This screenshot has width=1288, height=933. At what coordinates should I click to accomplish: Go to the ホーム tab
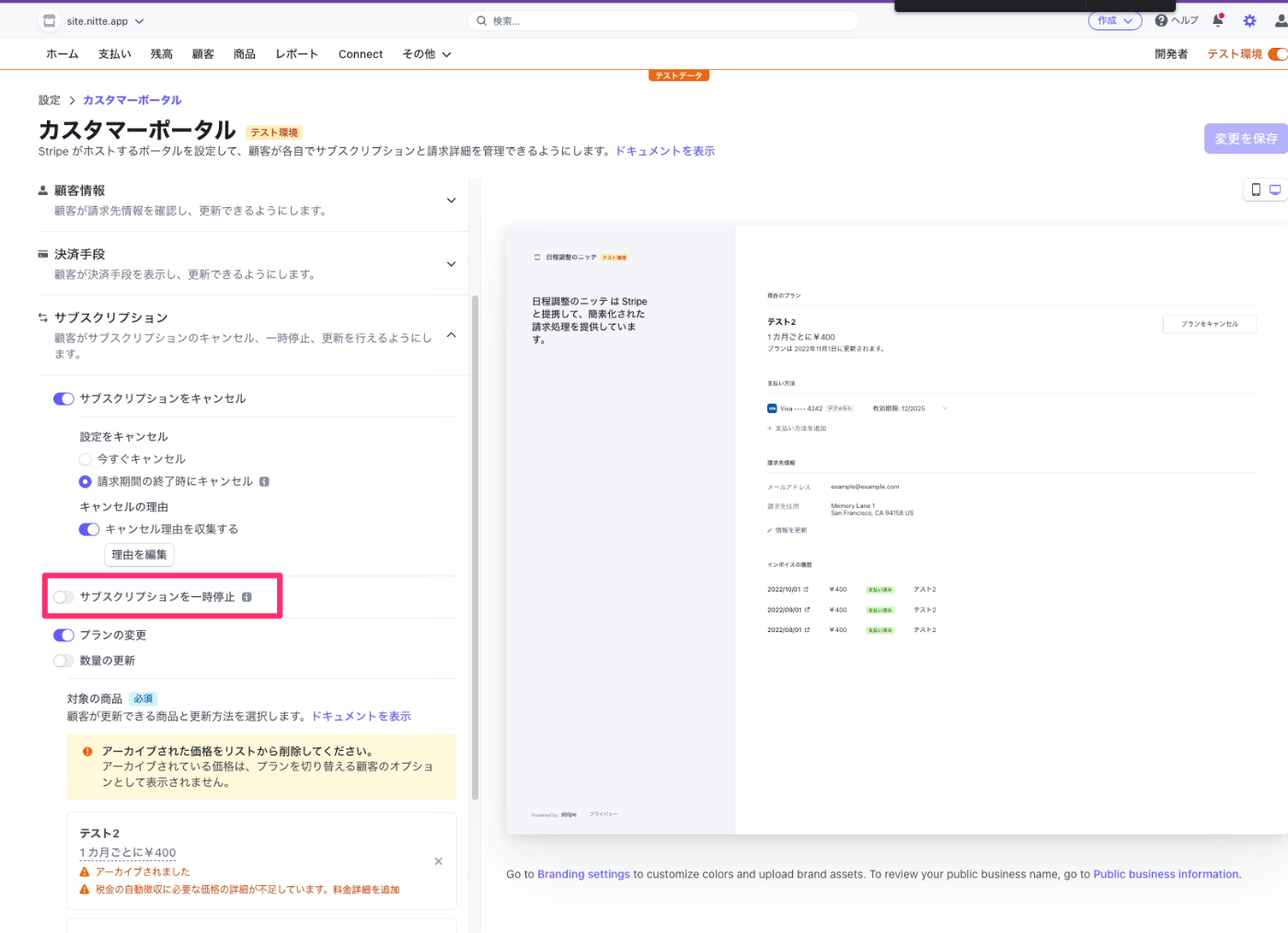click(x=63, y=54)
